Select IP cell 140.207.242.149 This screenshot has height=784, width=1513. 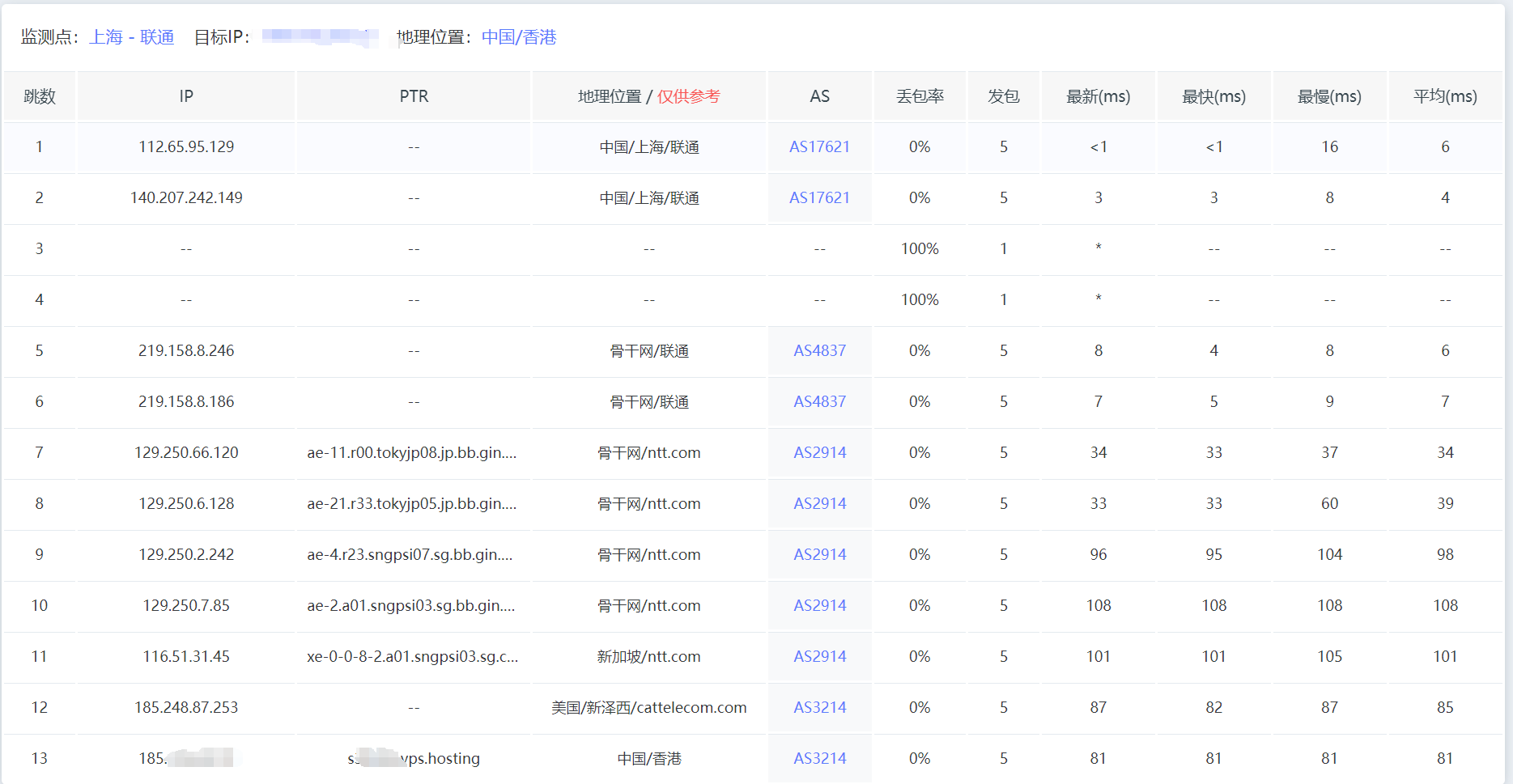(x=186, y=197)
